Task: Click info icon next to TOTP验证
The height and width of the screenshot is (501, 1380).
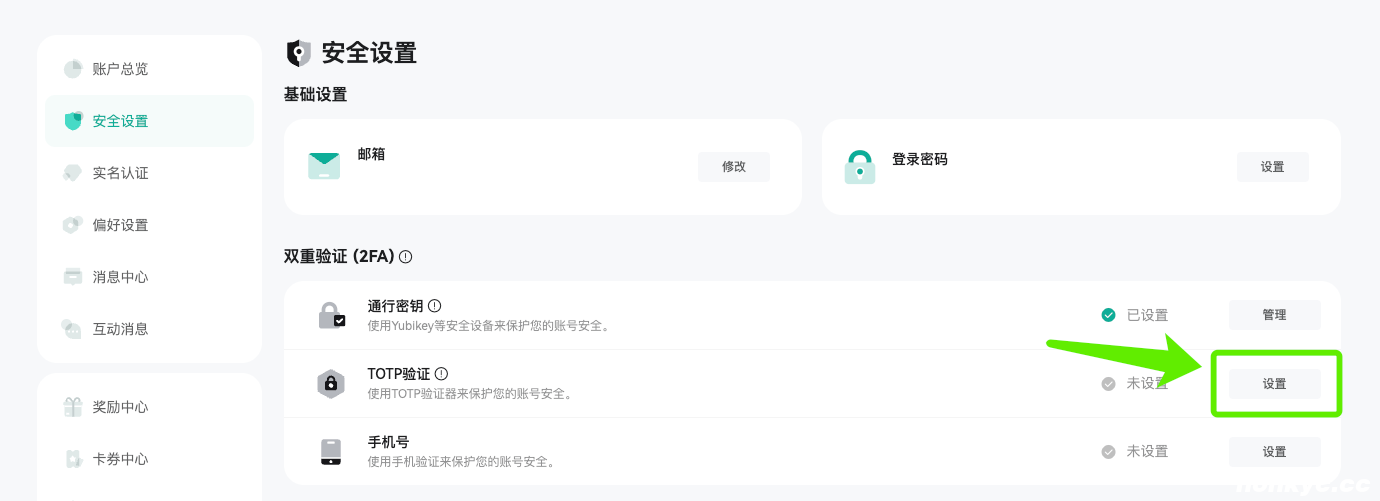Action: click(x=442, y=374)
